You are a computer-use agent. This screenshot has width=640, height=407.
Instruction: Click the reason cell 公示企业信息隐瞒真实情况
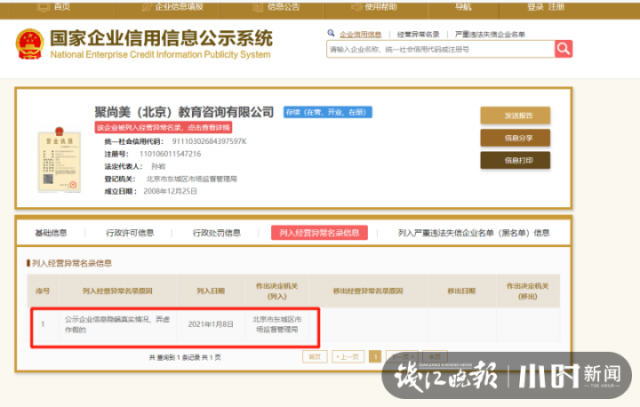click(117, 324)
